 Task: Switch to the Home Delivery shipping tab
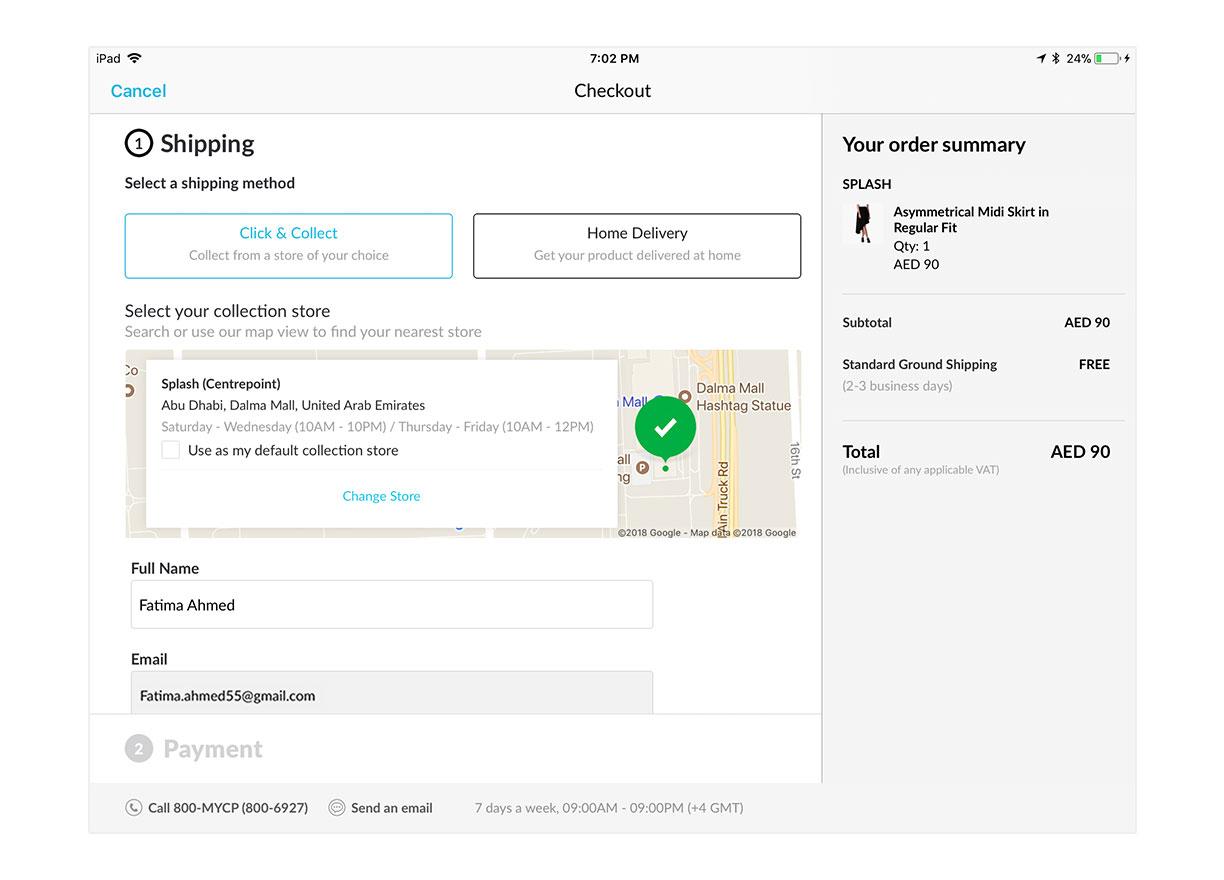tap(636, 245)
